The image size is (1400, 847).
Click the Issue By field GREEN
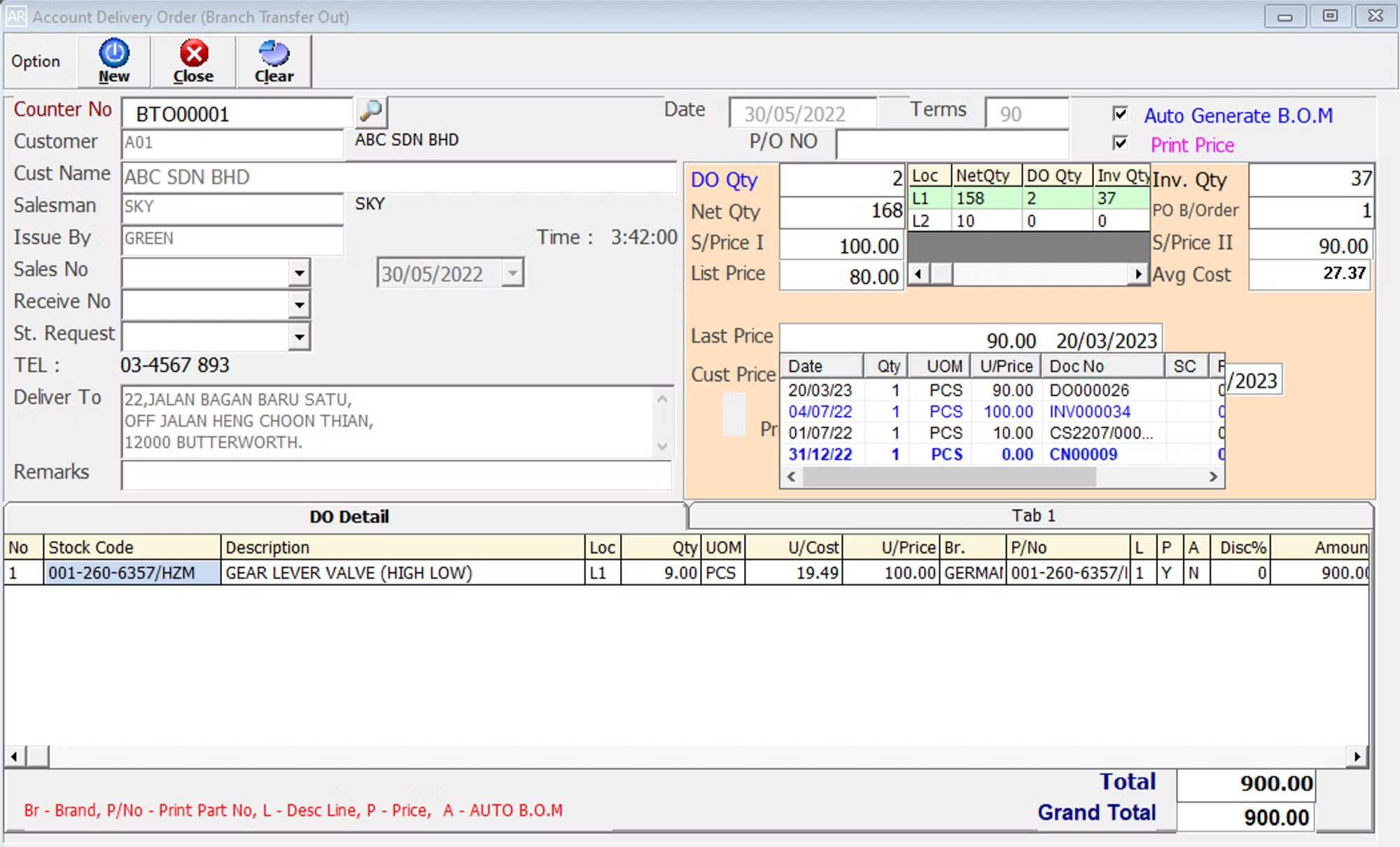click(232, 239)
